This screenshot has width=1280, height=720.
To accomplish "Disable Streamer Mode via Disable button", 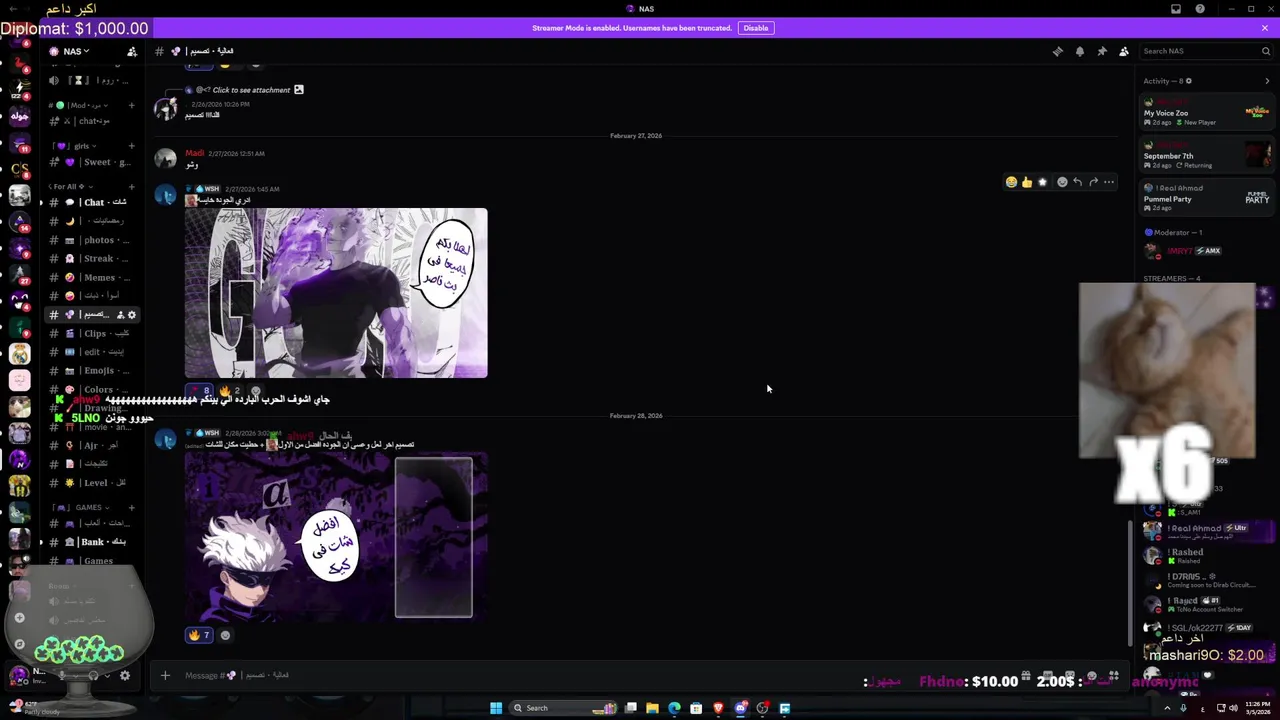I will 756,28.
